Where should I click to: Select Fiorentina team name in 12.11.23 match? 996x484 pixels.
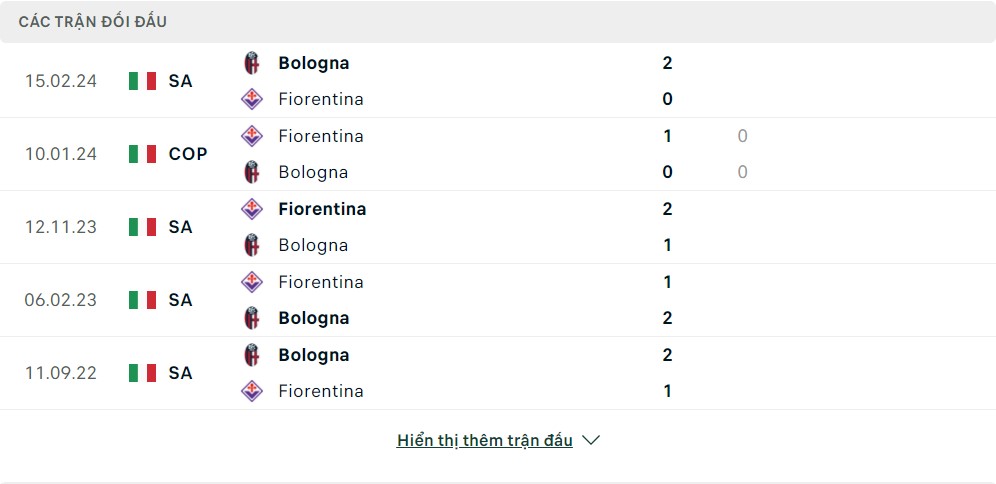[322, 209]
